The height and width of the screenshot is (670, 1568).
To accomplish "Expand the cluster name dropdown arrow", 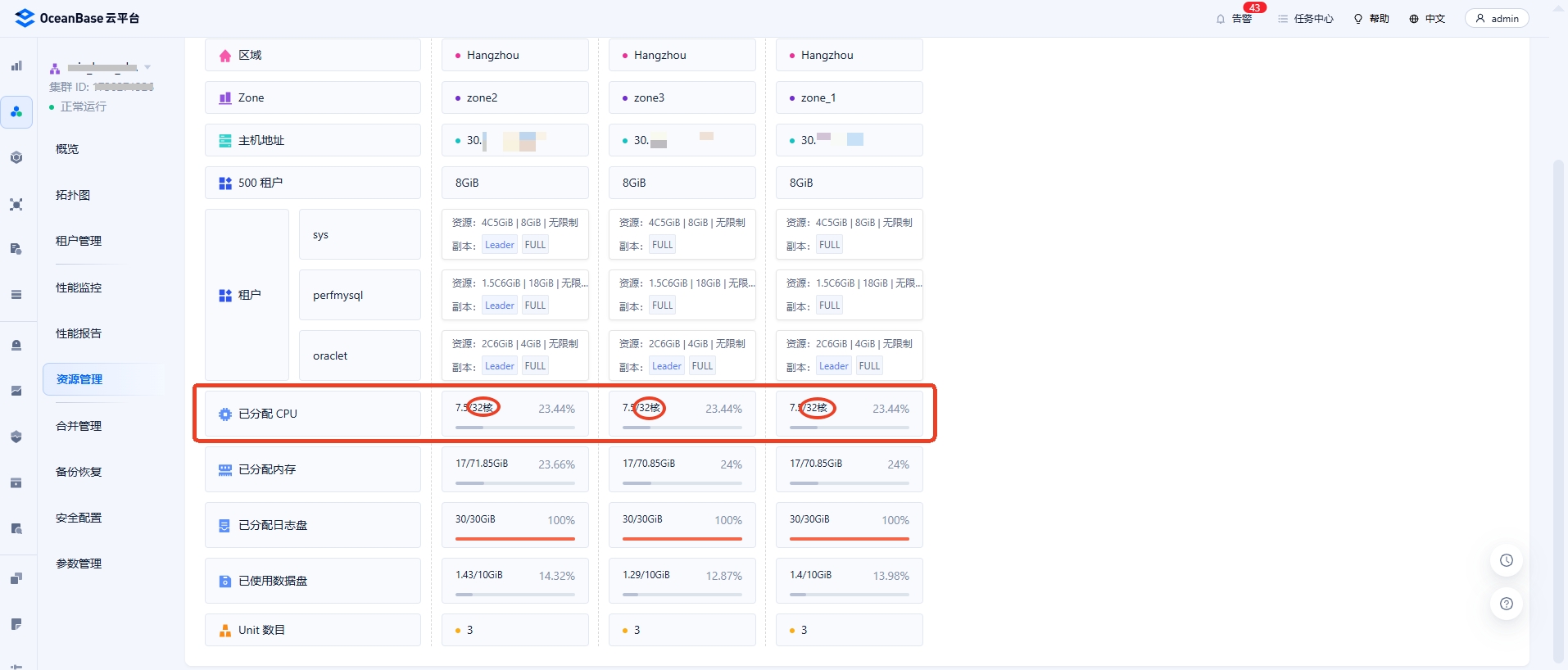I will pos(147,67).
